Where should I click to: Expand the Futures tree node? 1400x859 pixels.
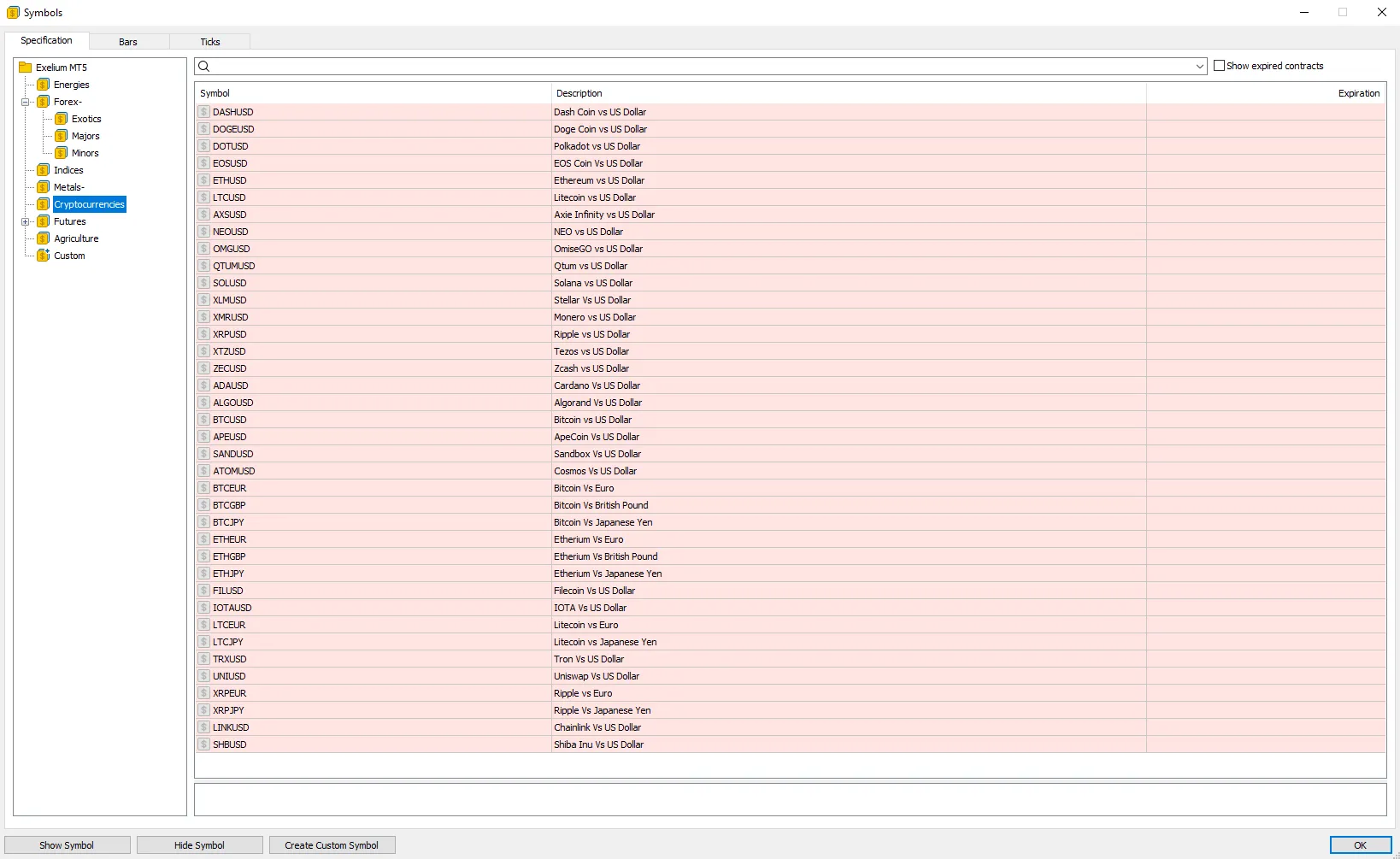point(26,221)
